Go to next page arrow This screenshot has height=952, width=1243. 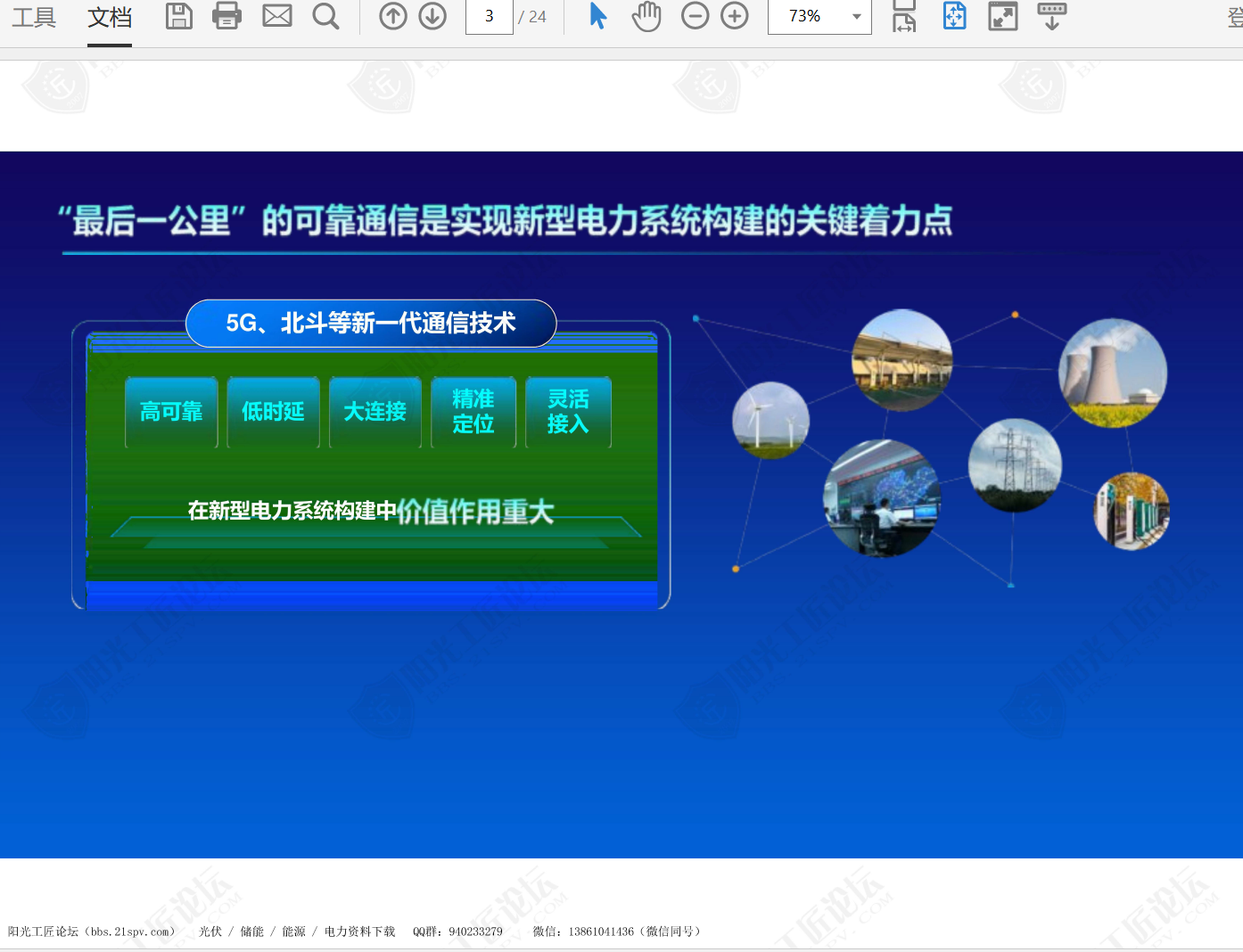point(432,16)
